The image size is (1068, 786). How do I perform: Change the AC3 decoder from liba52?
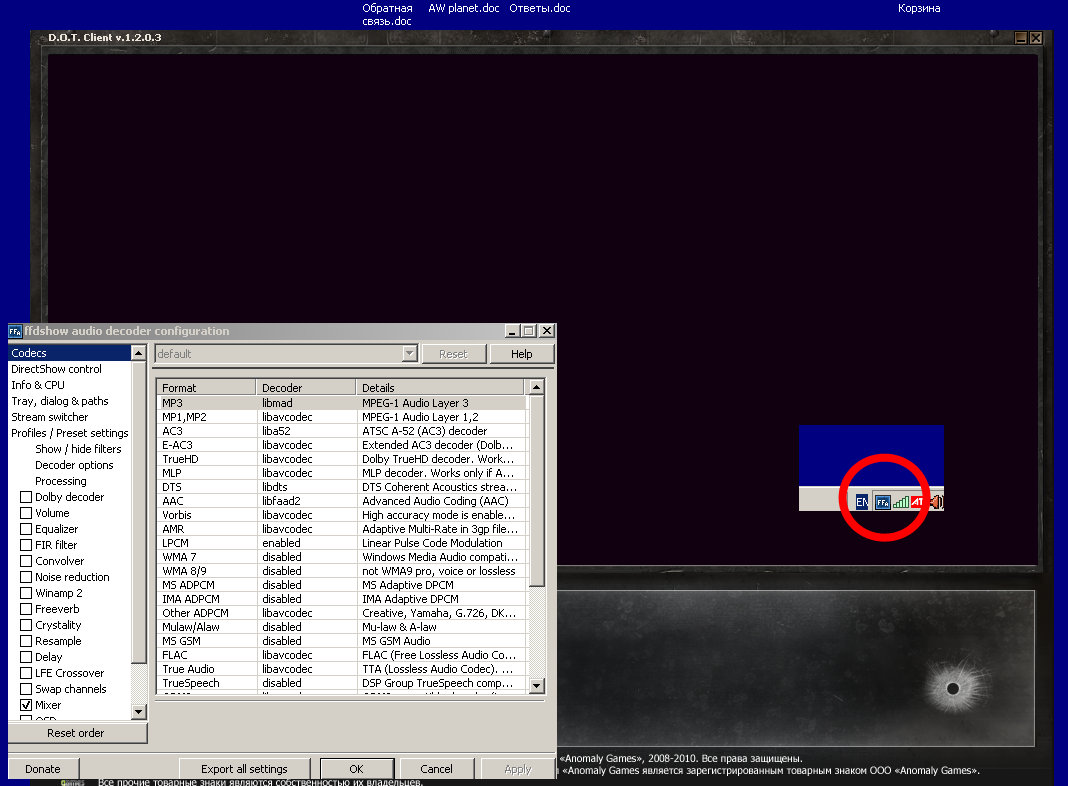click(306, 431)
